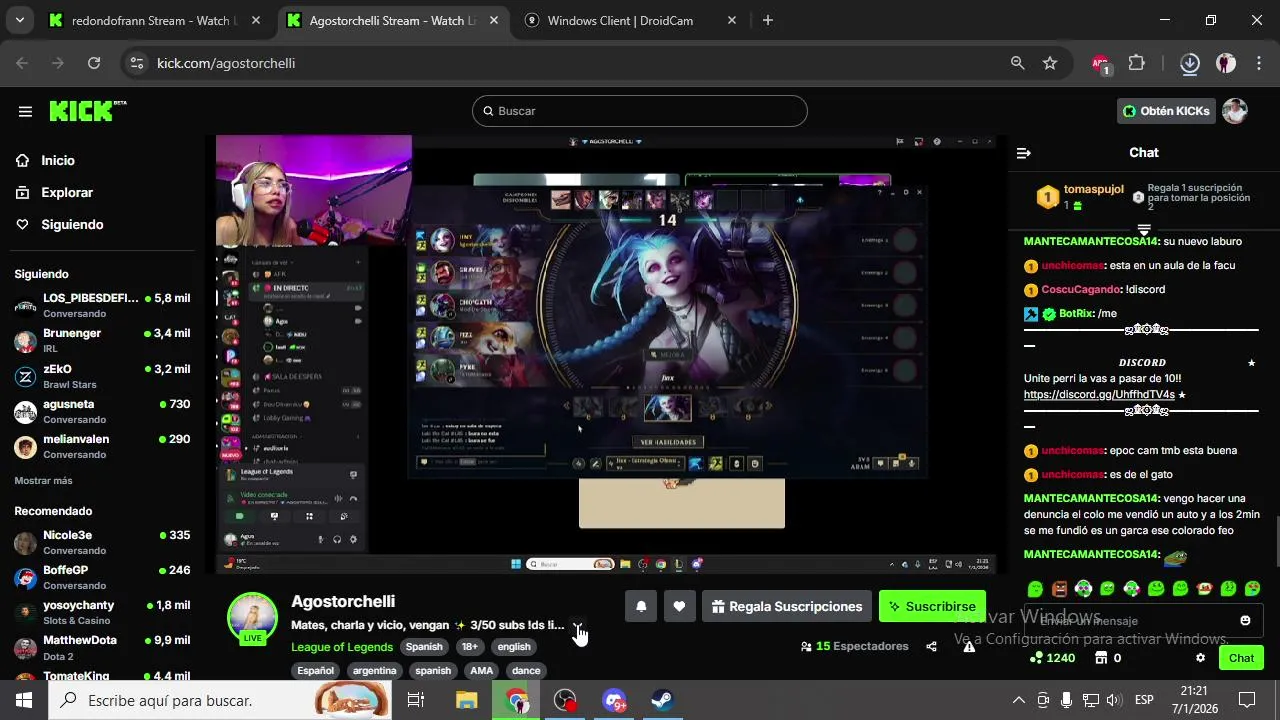Bookmark this page with star

(1050, 63)
